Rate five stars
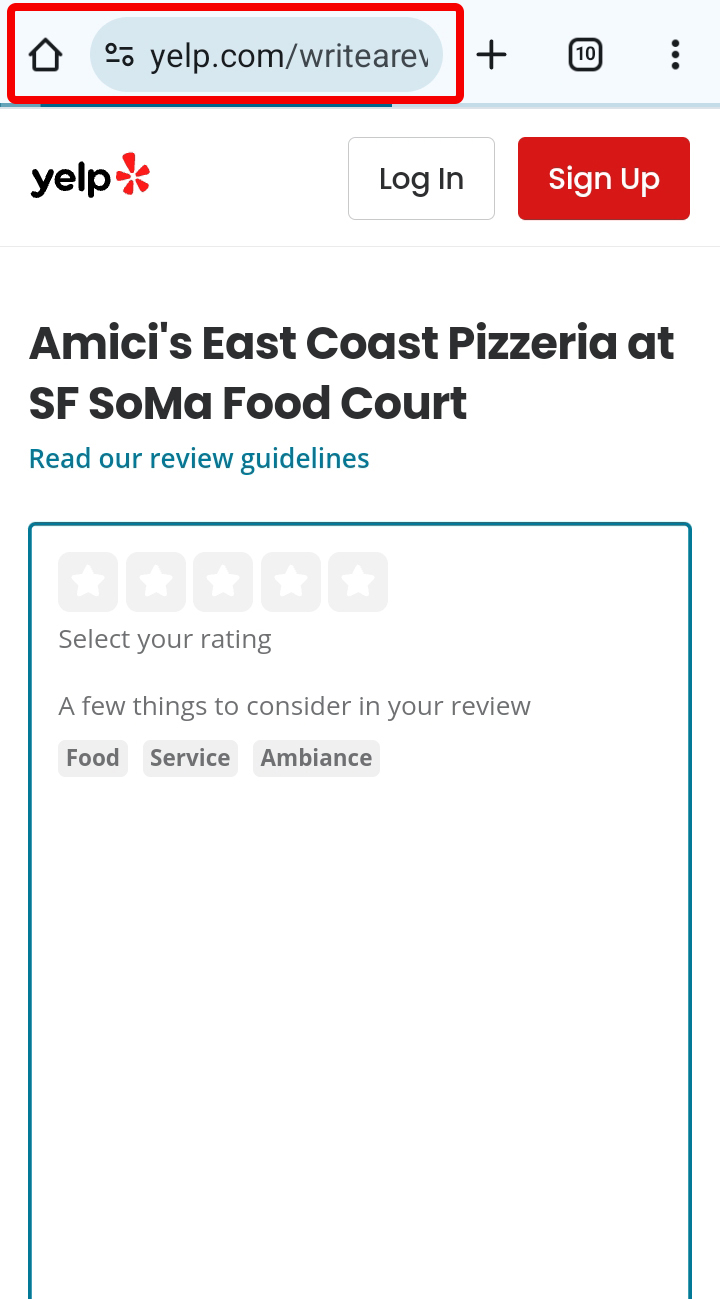Viewport: 720px width, 1299px height. coord(358,582)
